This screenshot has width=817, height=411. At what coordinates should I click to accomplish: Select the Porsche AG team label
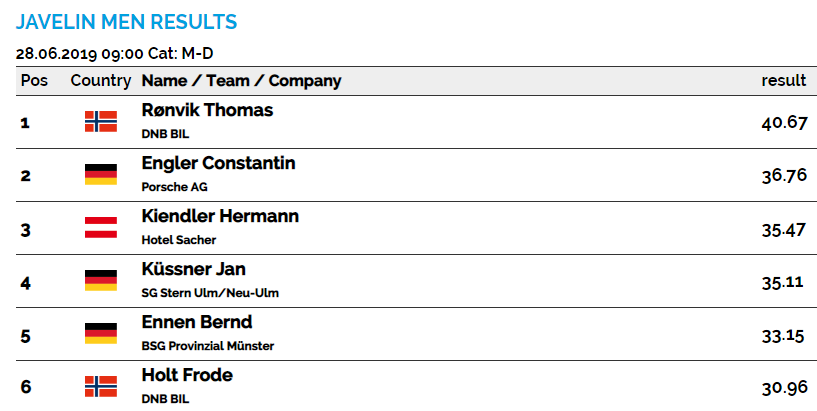pyautogui.click(x=175, y=187)
